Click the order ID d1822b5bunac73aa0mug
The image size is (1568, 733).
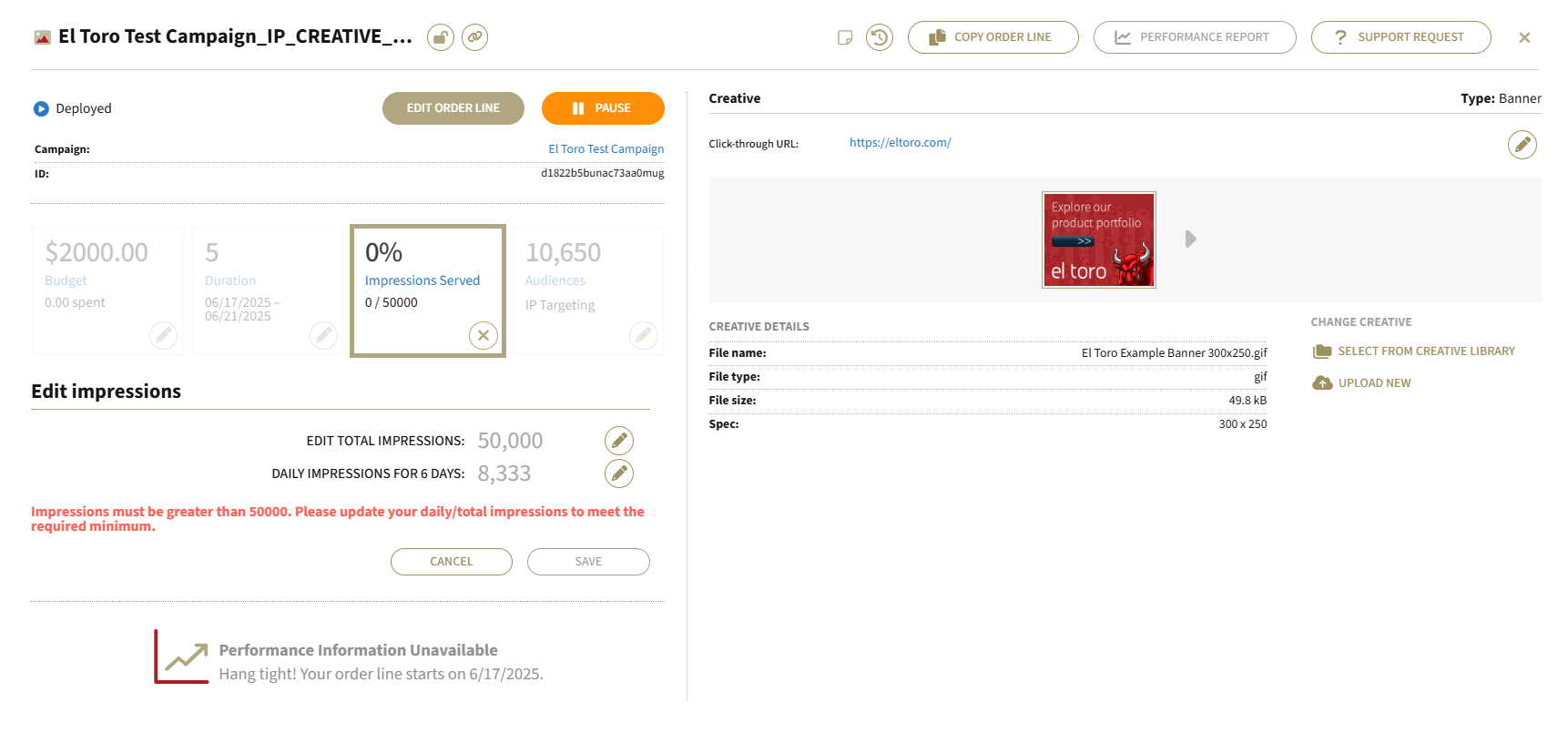603,173
